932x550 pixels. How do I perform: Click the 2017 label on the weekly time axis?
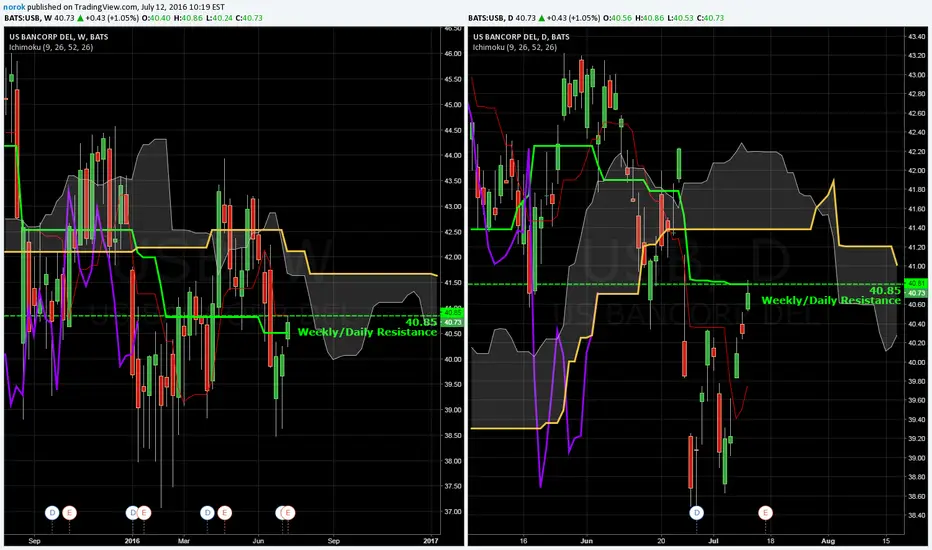pos(430,540)
